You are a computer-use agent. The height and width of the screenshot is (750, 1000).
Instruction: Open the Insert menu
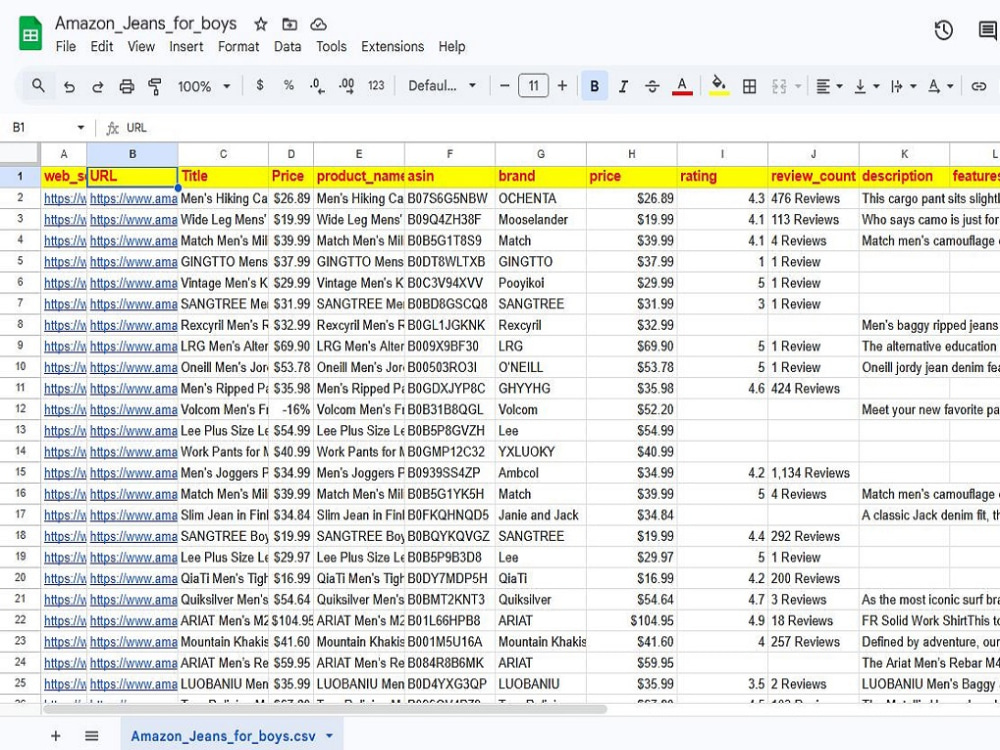(186, 47)
